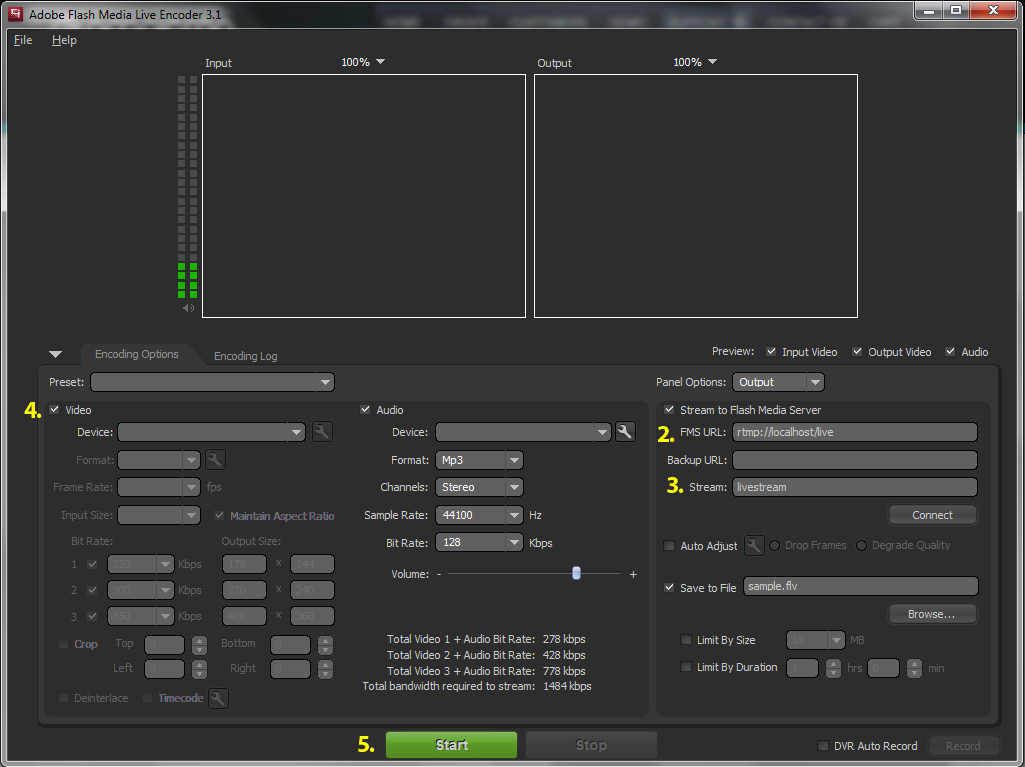
Task: Open the audio Format Mp3 dropdown
Action: point(479,460)
